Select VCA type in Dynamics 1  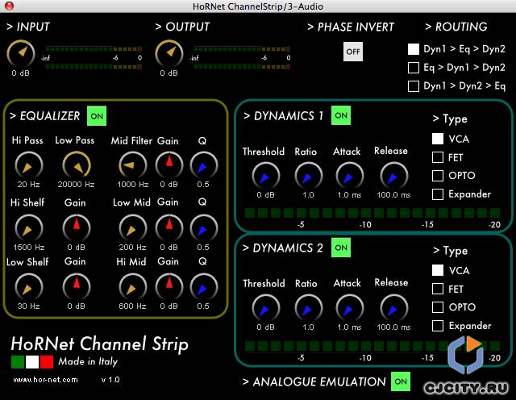click(x=438, y=139)
